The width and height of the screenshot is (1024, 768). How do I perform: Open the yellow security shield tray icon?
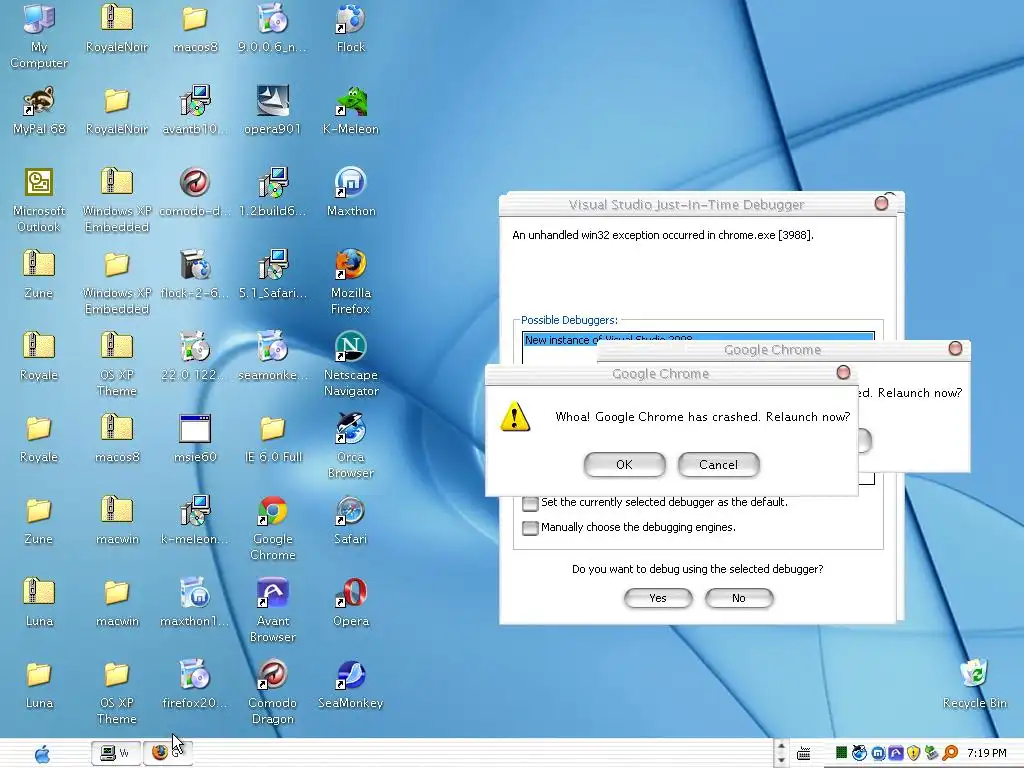point(914,754)
